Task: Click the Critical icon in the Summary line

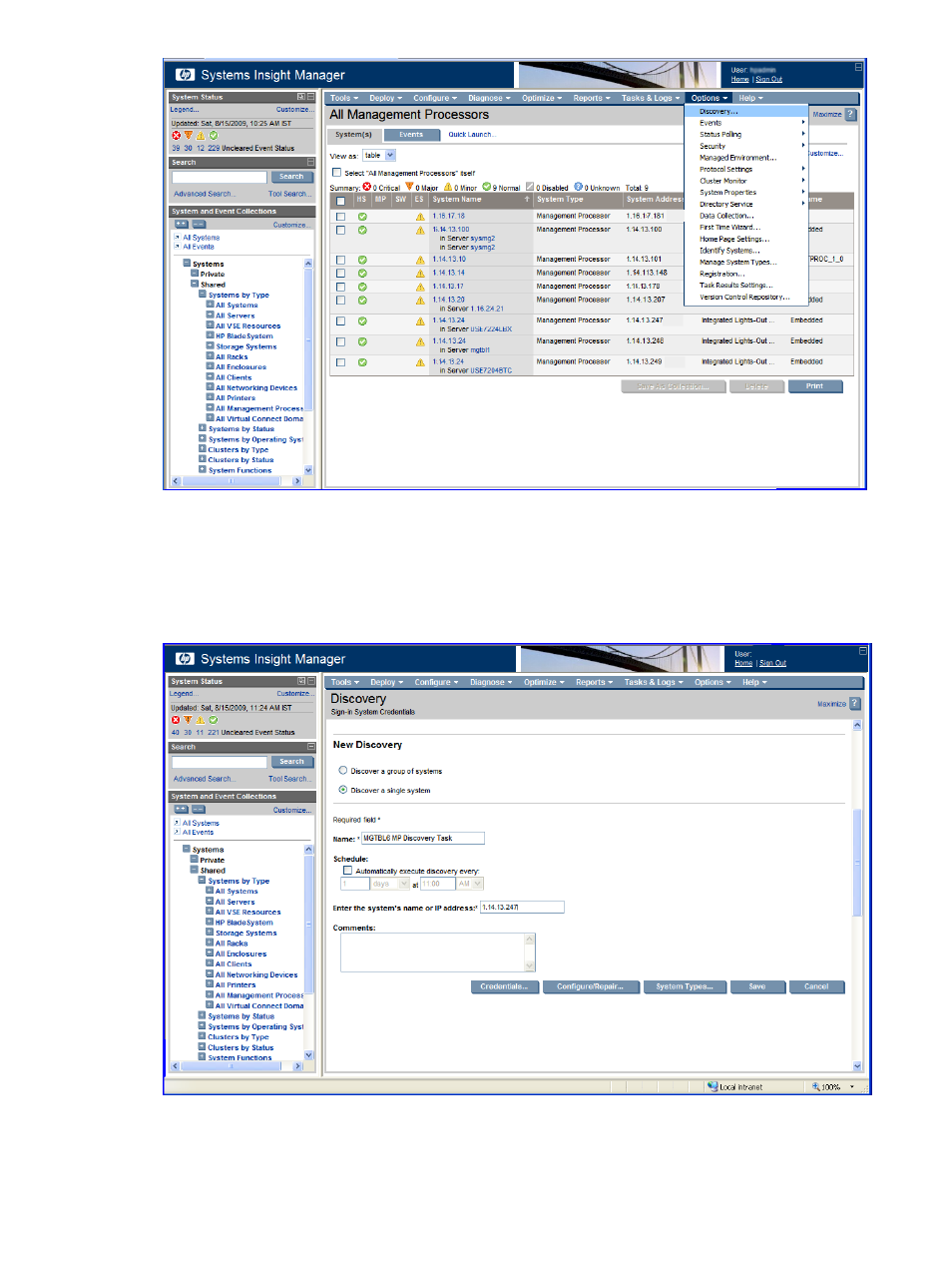Action: tap(367, 187)
